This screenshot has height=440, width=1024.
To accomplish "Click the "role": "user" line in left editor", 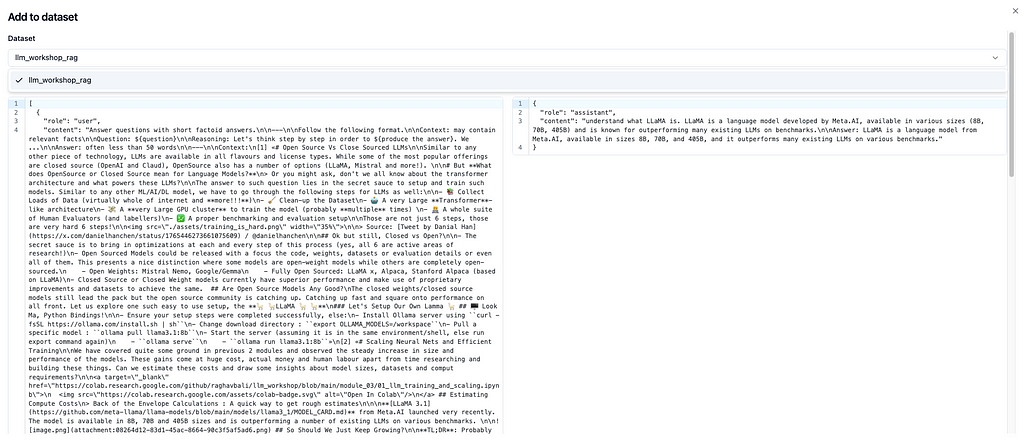I will (x=71, y=121).
